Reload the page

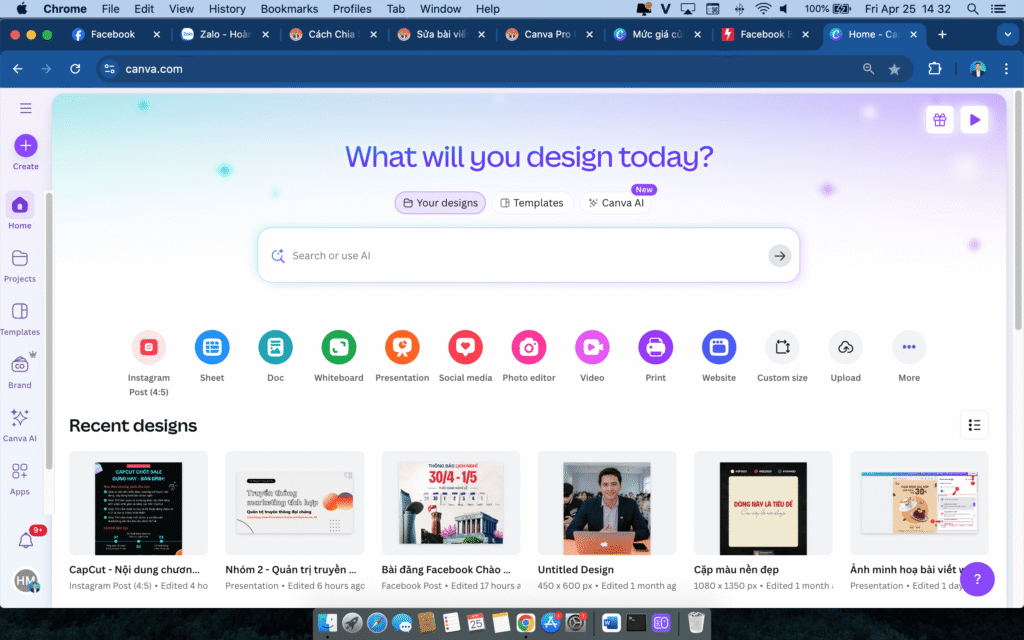(x=75, y=69)
